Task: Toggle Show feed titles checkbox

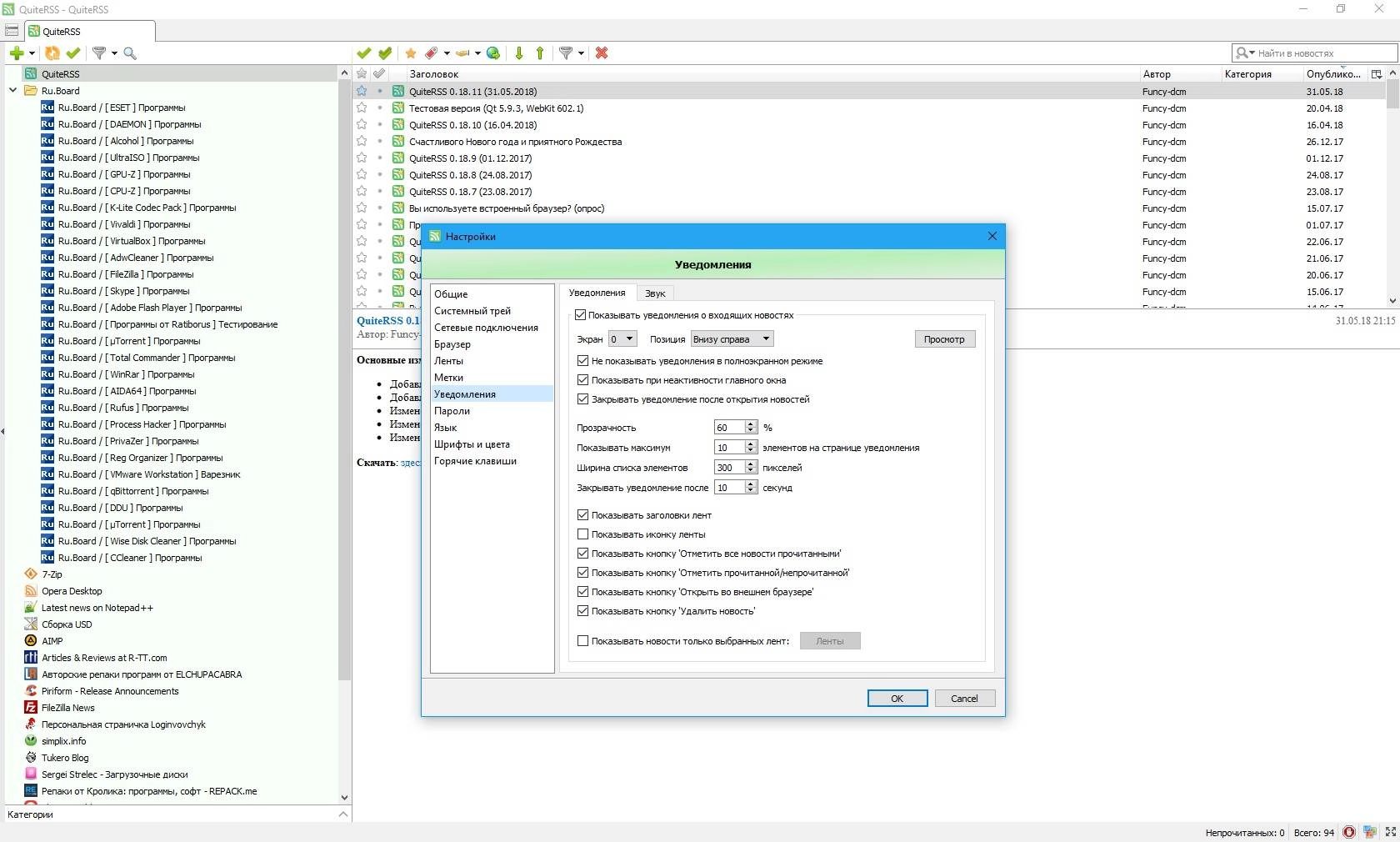Action: click(582, 515)
